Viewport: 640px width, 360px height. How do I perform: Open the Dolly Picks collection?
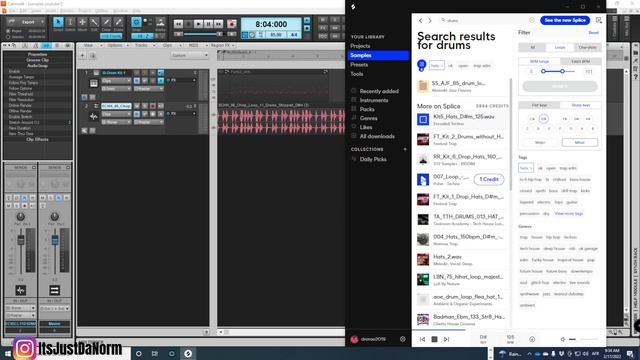[x=373, y=160]
